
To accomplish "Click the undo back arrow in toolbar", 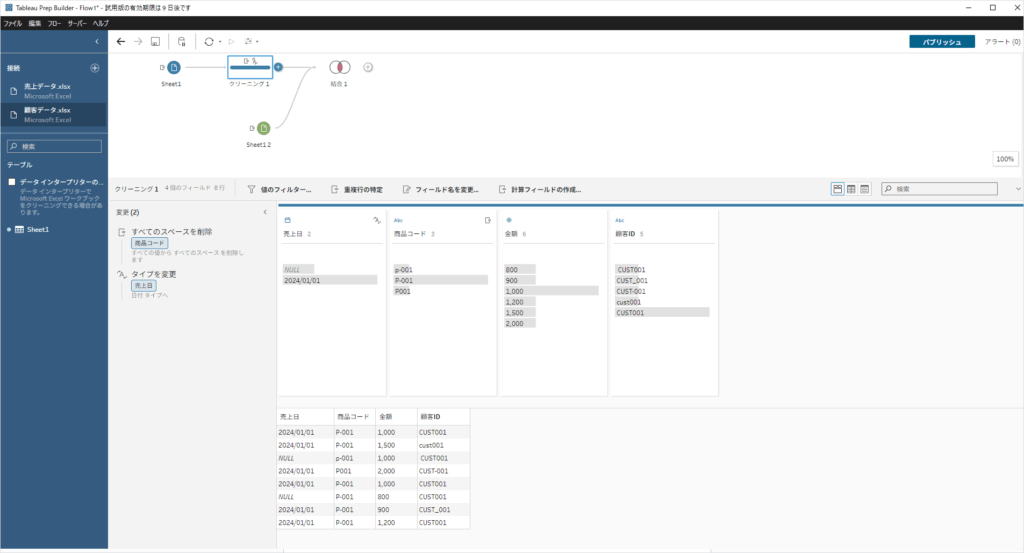I will (121, 42).
